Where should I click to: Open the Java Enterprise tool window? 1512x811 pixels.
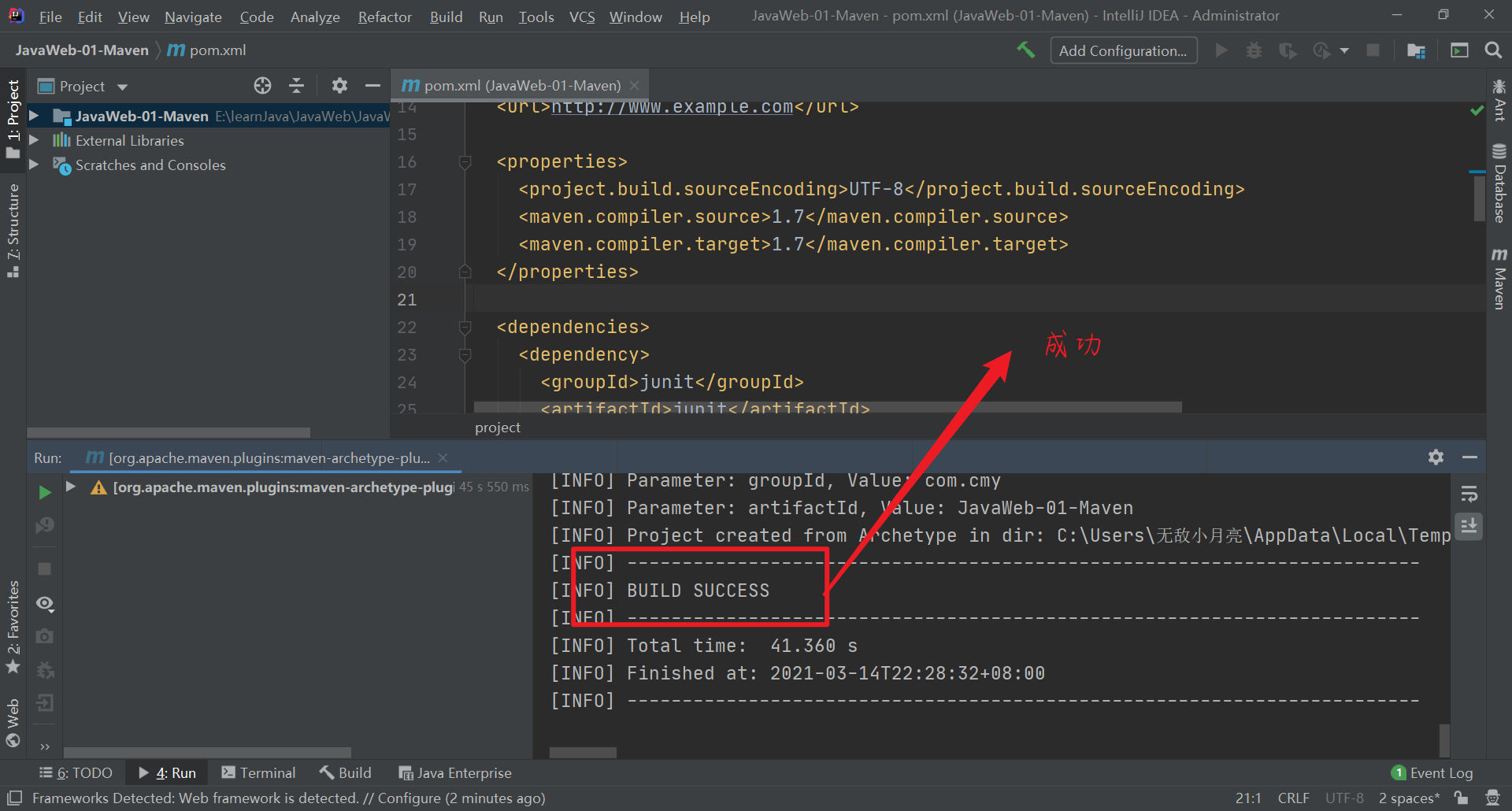point(455,773)
